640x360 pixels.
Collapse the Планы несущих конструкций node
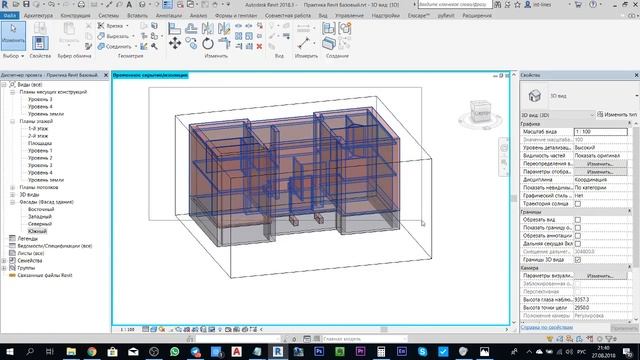click(12, 92)
